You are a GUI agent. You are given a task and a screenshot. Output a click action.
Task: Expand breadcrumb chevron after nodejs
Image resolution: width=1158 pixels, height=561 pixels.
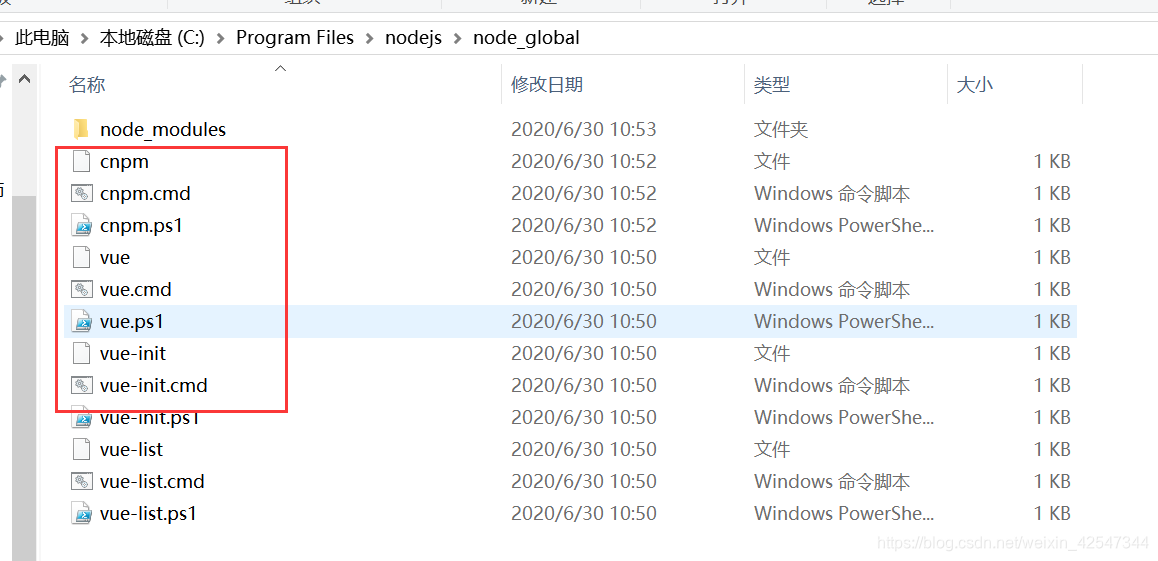(x=457, y=38)
